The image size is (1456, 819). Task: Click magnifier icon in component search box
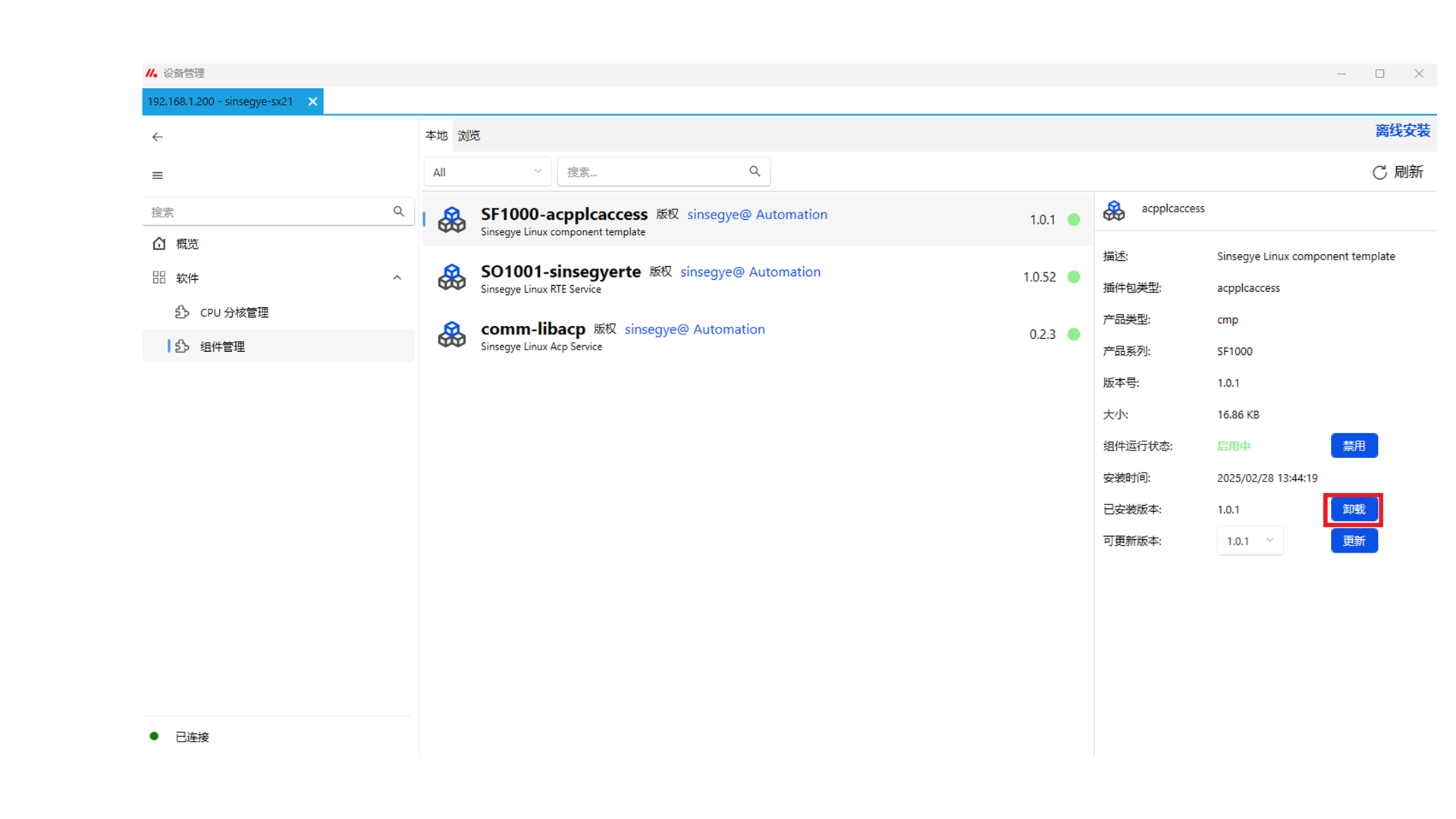pyautogui.click(x=755, y=171)
